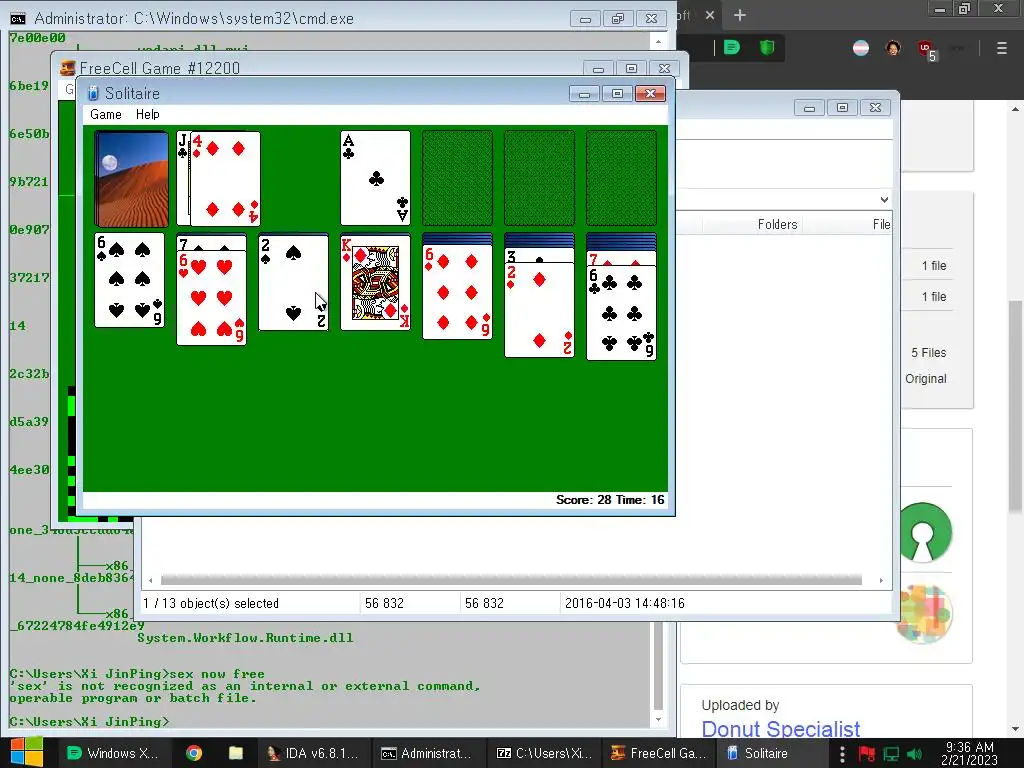Select the empty second foundation slot

tap(457, 178)
